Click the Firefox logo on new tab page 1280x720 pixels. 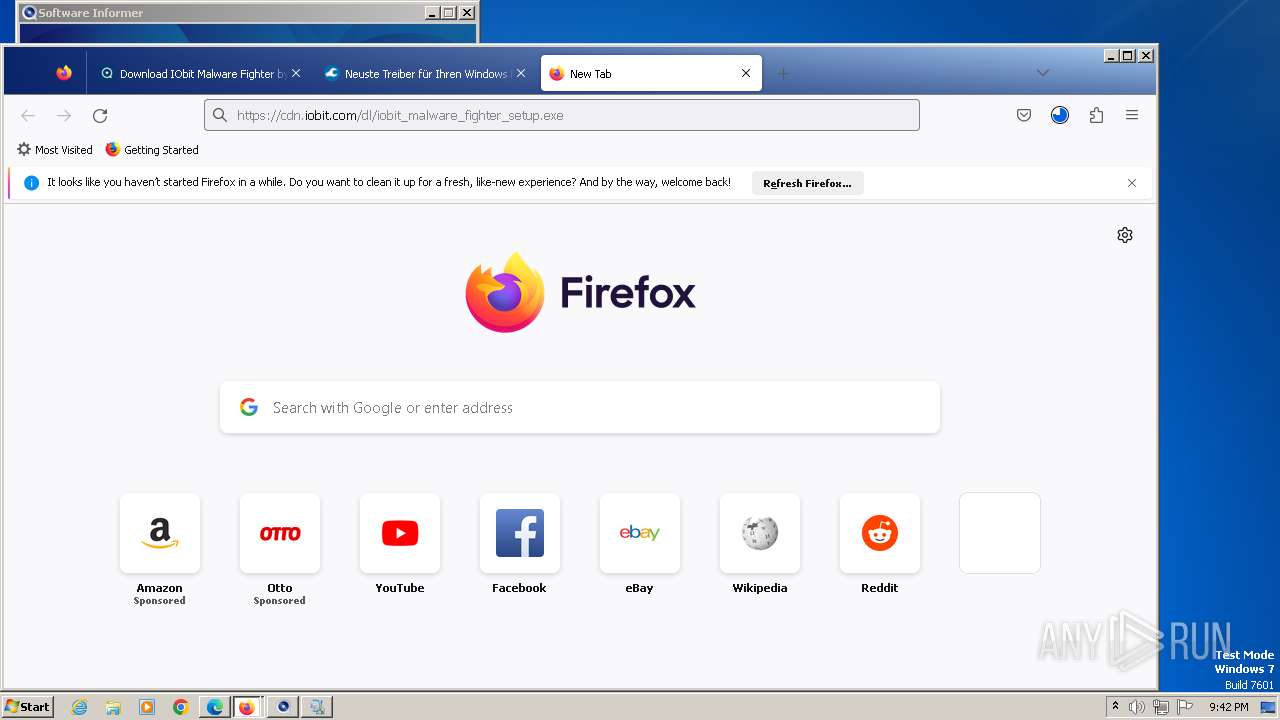[x=580, y=292]
